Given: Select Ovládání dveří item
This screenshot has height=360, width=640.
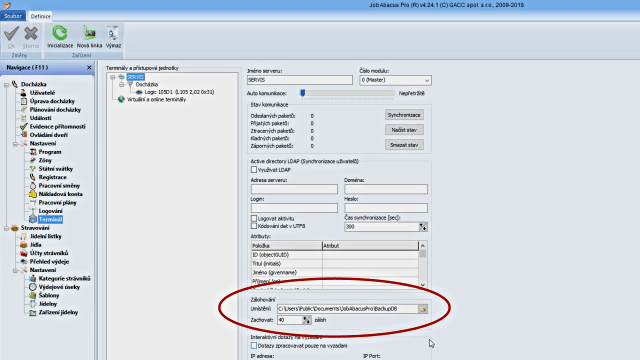Looking at the screenshot, I should pyautogui.click(x=49, y=135).
